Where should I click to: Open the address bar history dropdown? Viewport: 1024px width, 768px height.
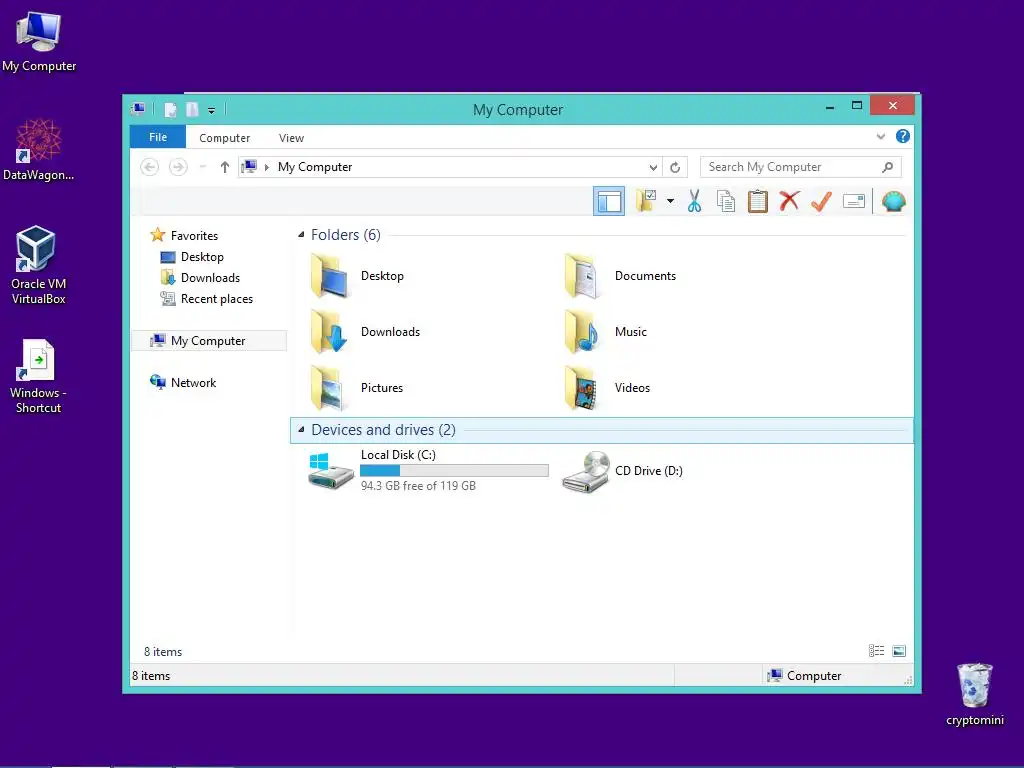(653, 167)
